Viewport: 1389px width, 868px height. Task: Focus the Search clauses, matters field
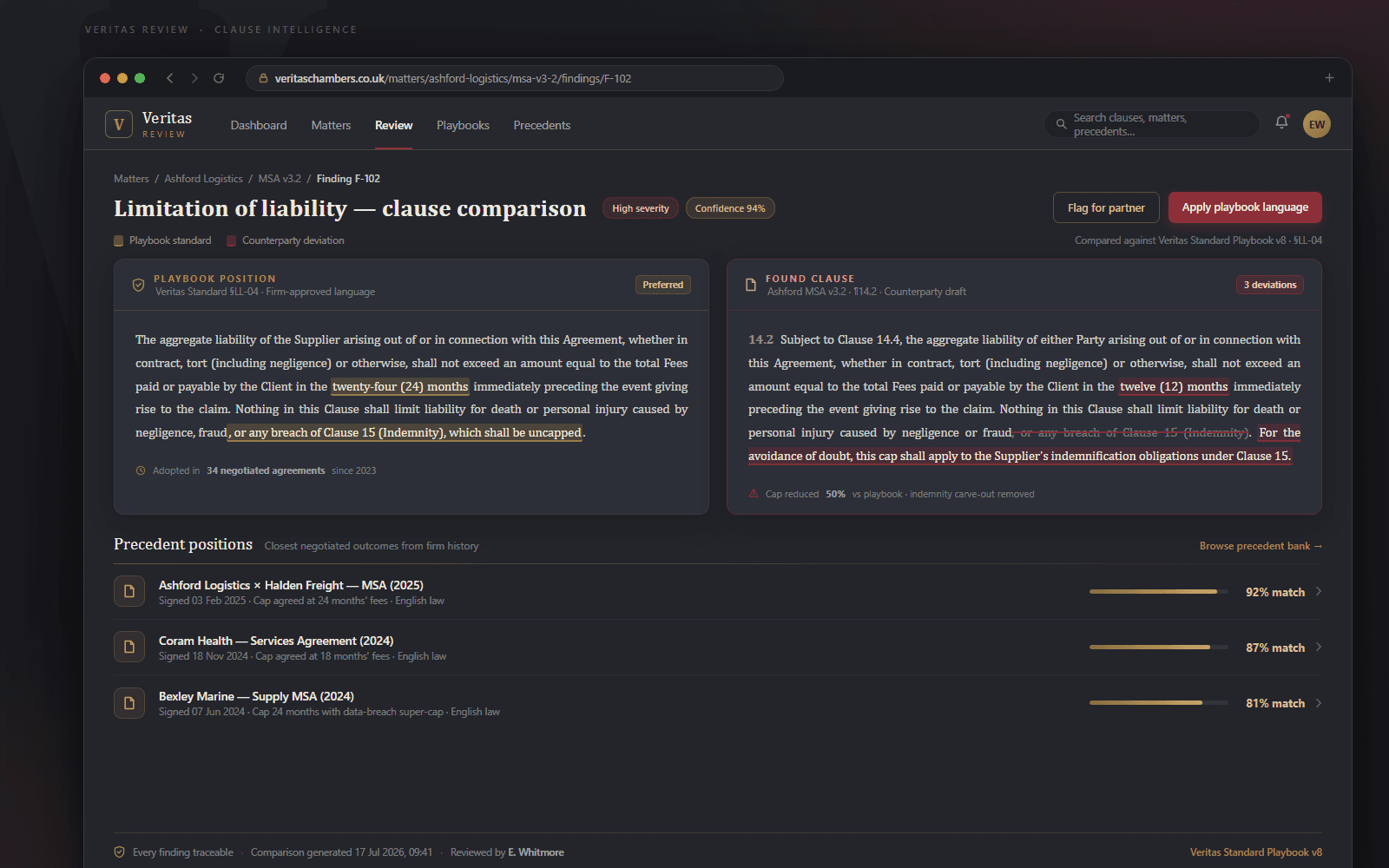tap(1152, 124)
